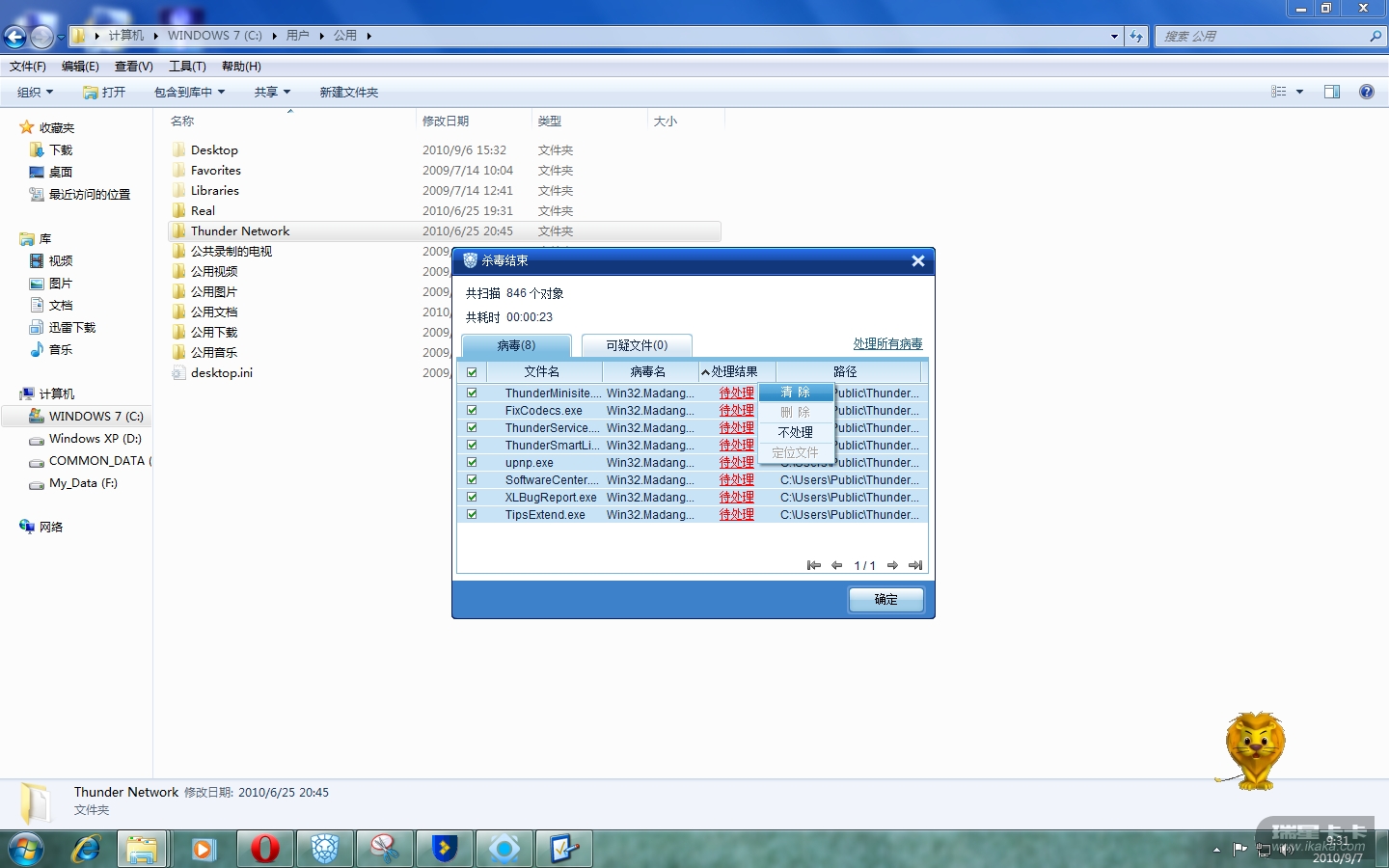Click the 处理所有病毒 link

(x=887, y=344)
